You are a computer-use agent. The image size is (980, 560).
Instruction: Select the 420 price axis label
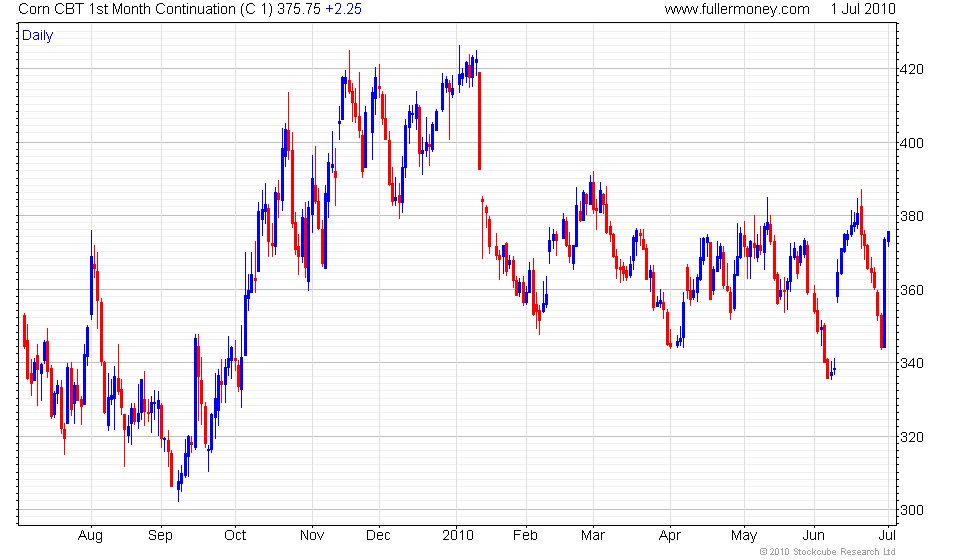tap(911, 69)
